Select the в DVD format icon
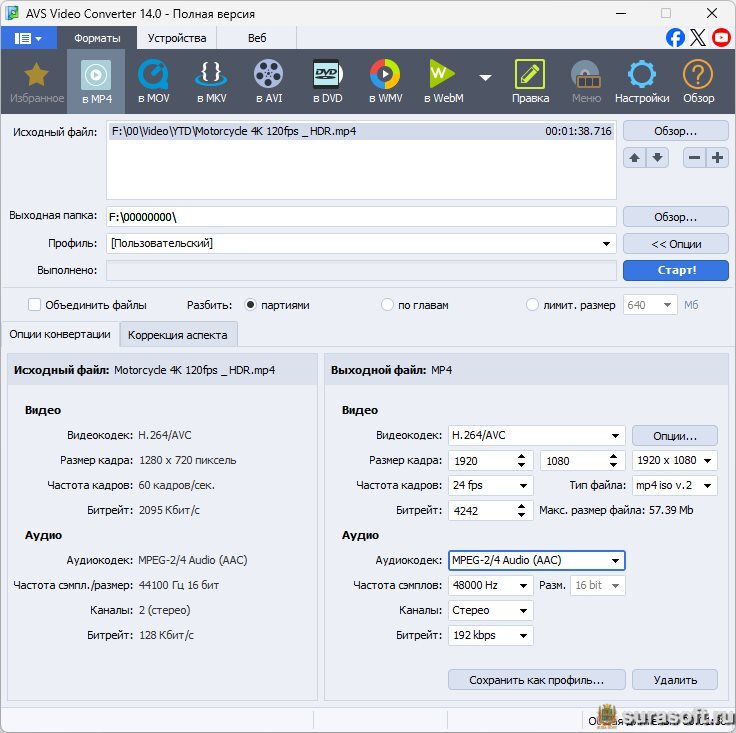Image resolution: width=736 pixels, height=733 pixels. [327, 82]
